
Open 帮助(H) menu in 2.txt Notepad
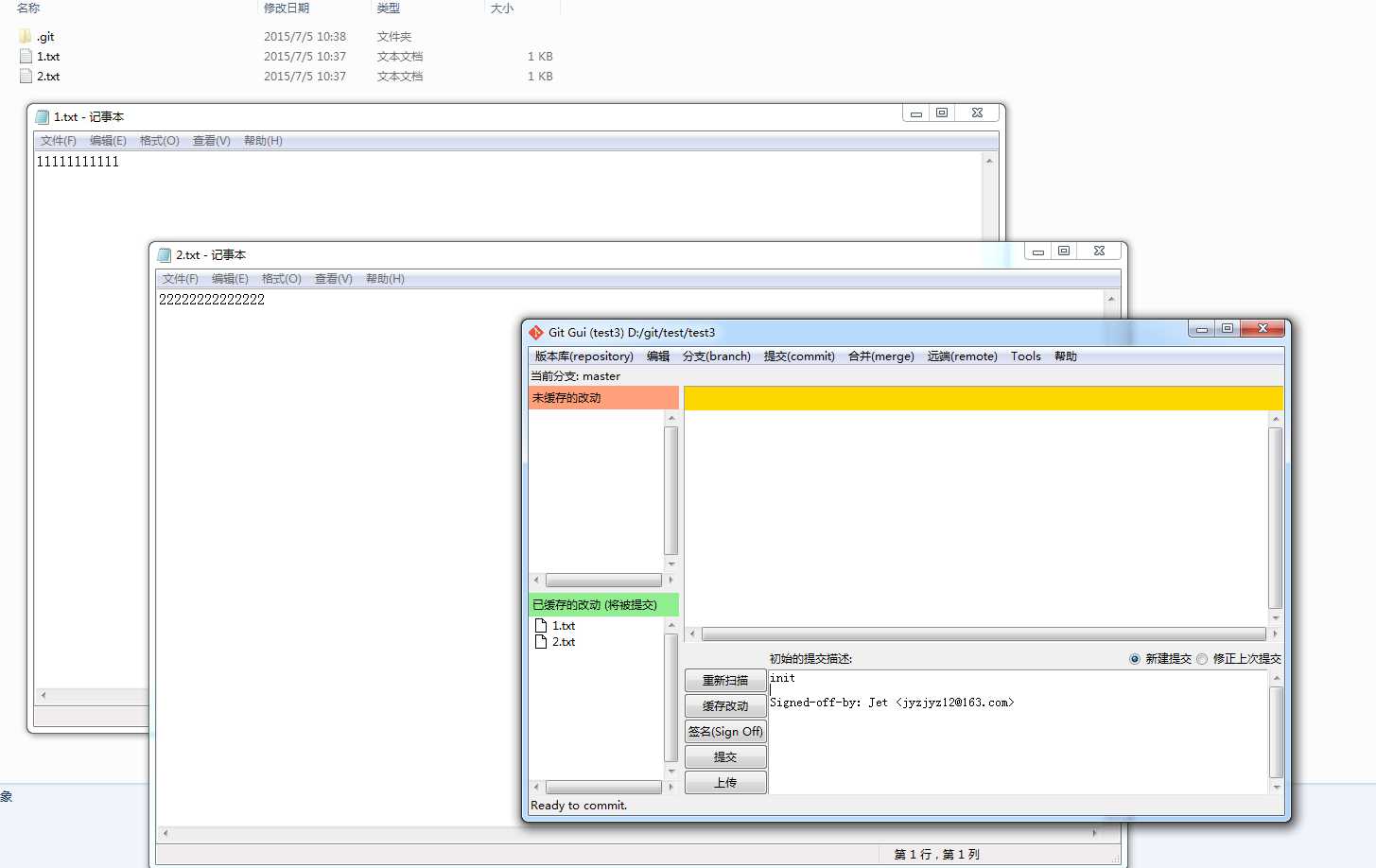click(385, 279)
